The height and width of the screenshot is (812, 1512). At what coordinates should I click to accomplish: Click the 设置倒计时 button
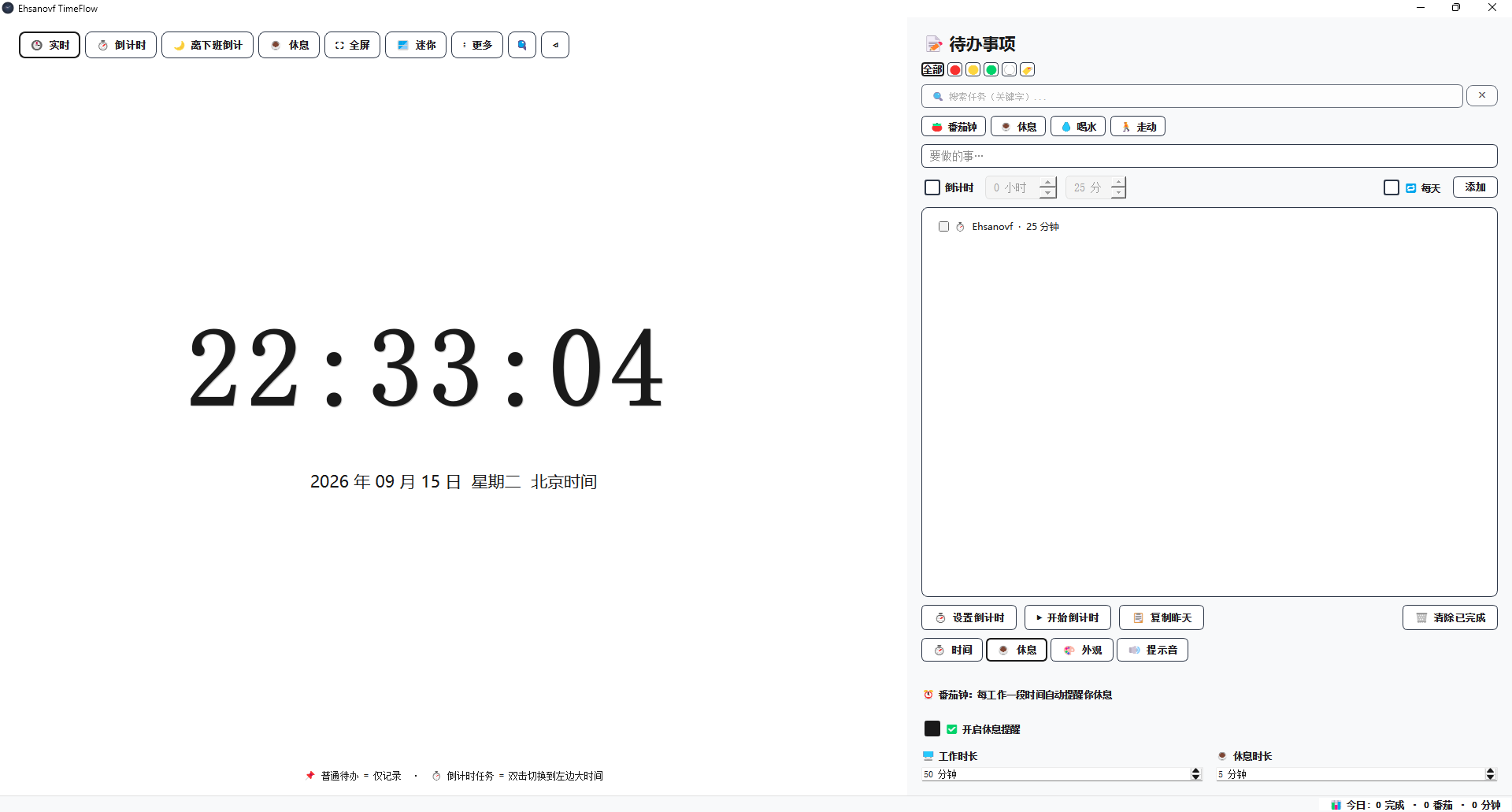[969, 617]
